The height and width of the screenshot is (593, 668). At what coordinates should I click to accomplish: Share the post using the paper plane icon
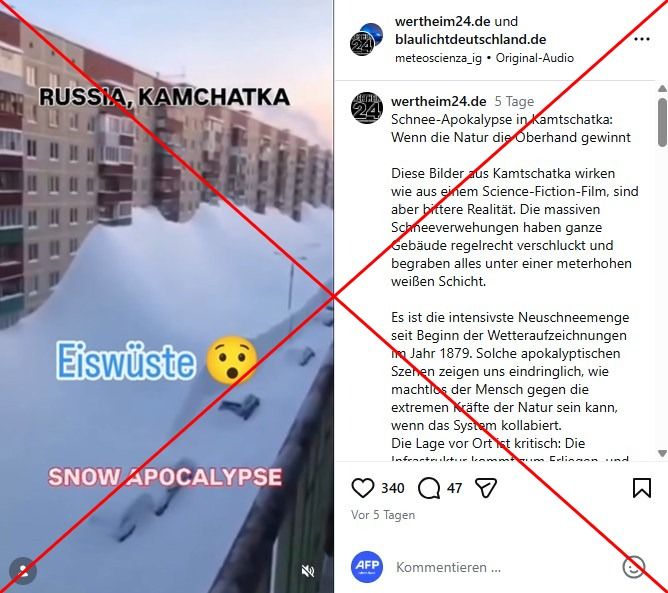point(486,488)
